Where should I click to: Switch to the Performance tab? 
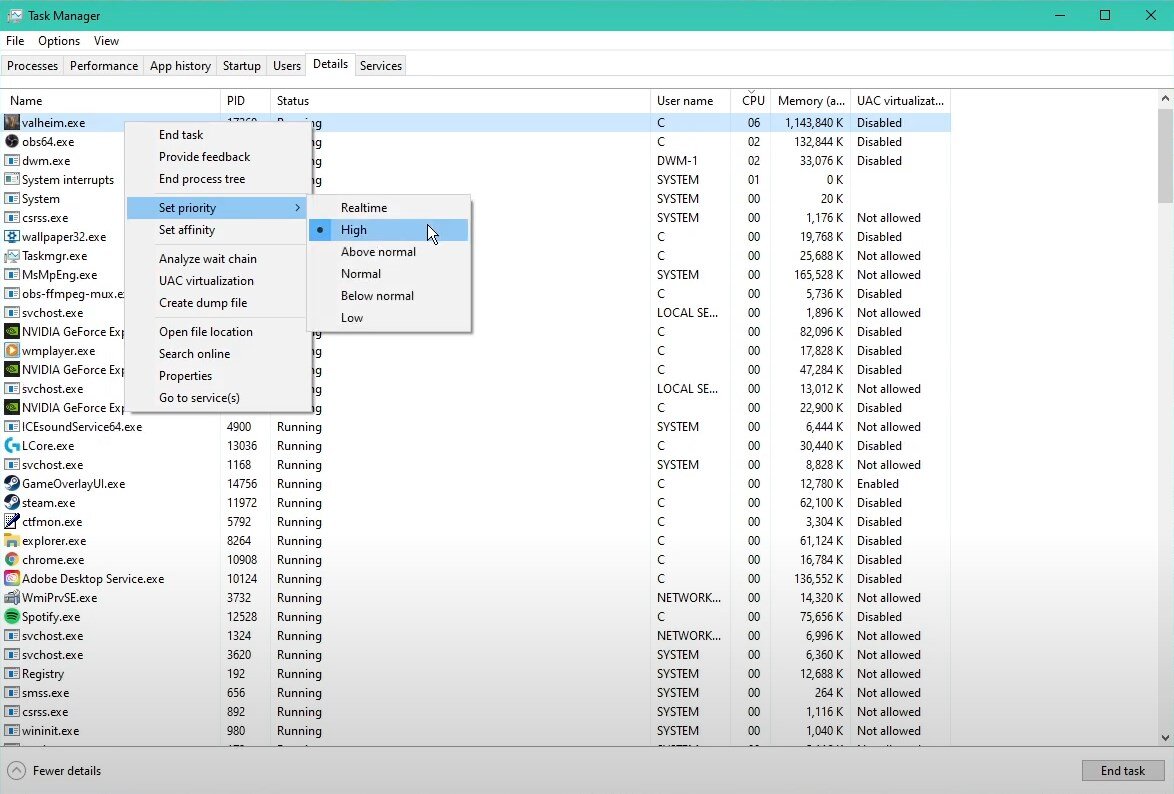tap(104, 66)
